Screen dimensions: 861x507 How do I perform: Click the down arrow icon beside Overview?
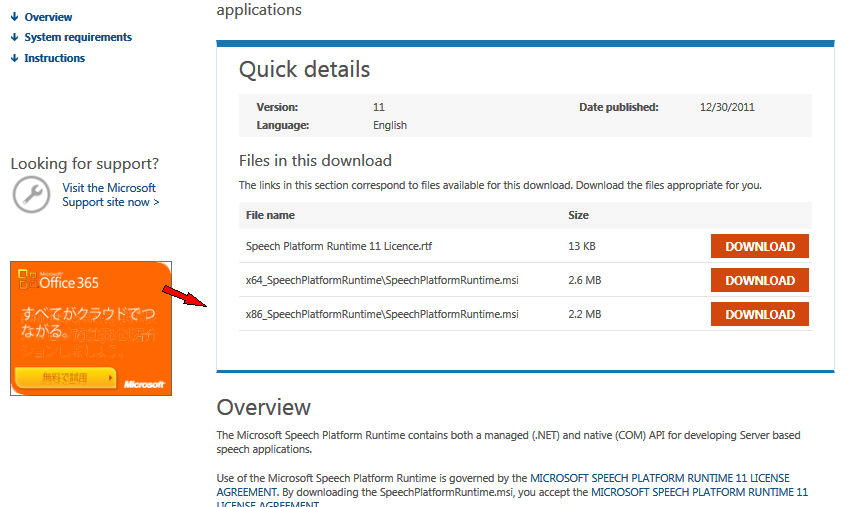14,17
